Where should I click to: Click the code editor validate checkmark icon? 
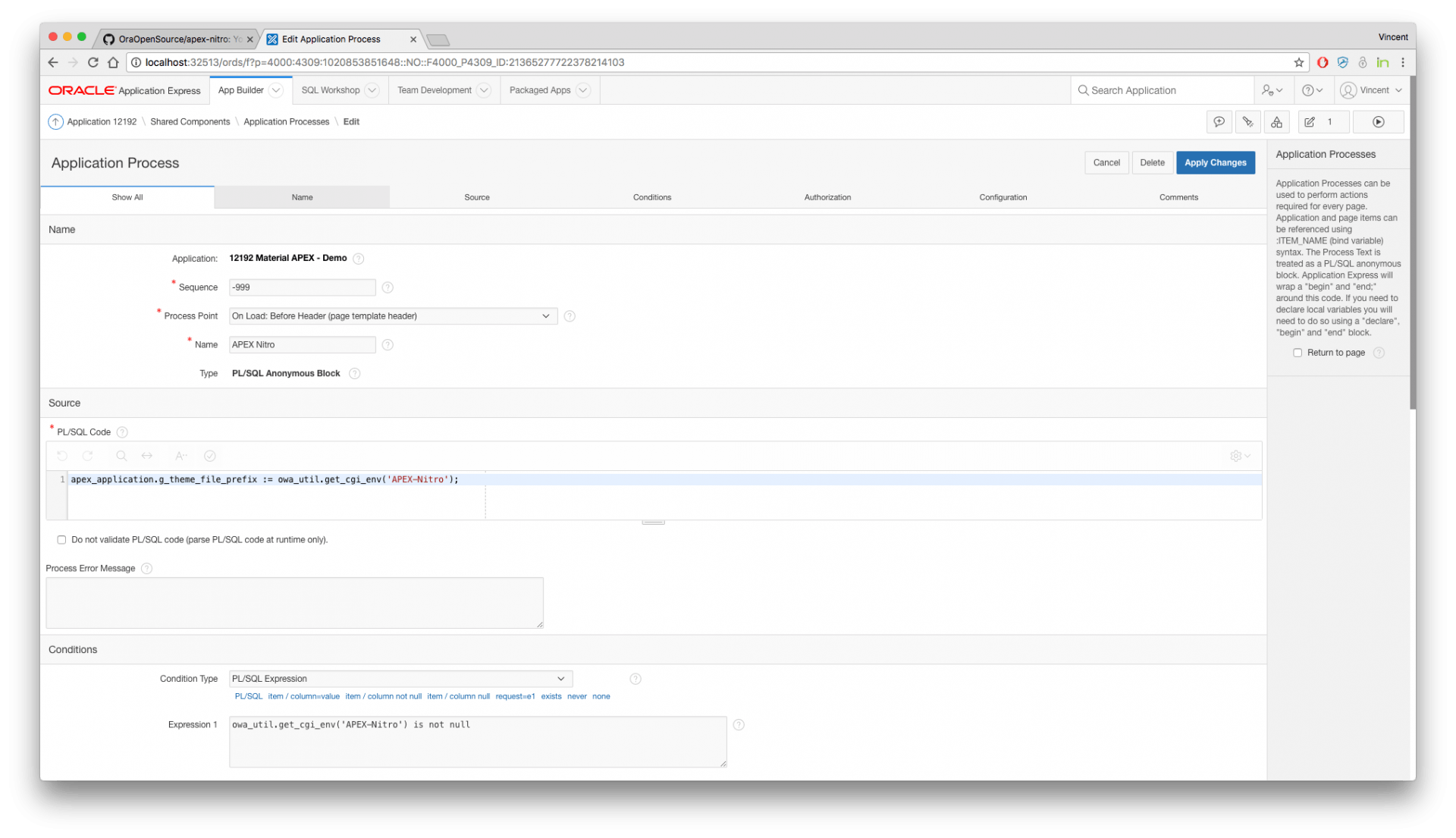point(210,456)
